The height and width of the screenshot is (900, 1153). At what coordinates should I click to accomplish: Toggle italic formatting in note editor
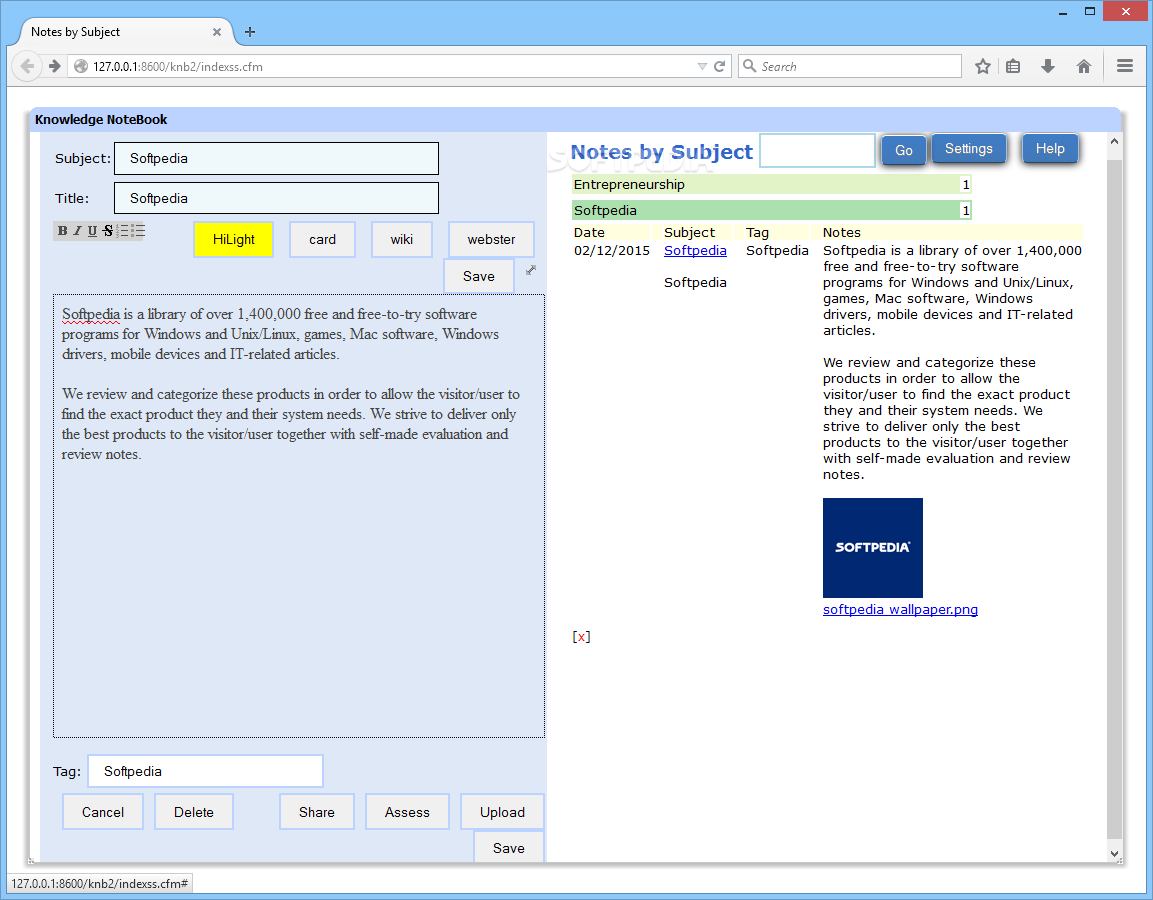click(77, 231)
